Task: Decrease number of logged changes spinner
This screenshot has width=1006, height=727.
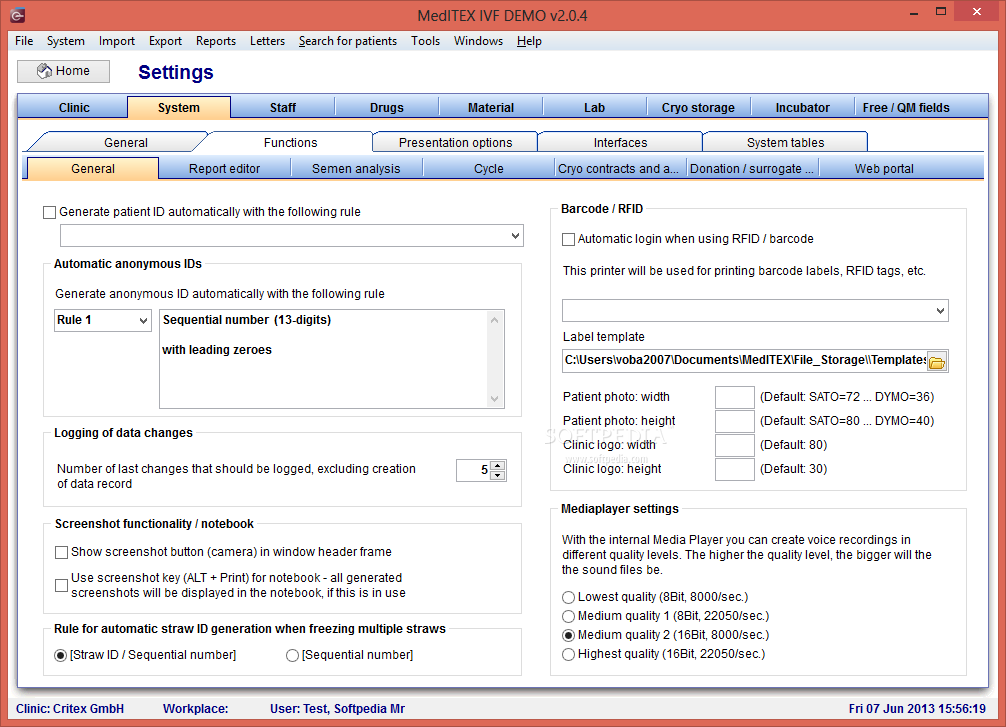Action: click(x=498, y=475)
